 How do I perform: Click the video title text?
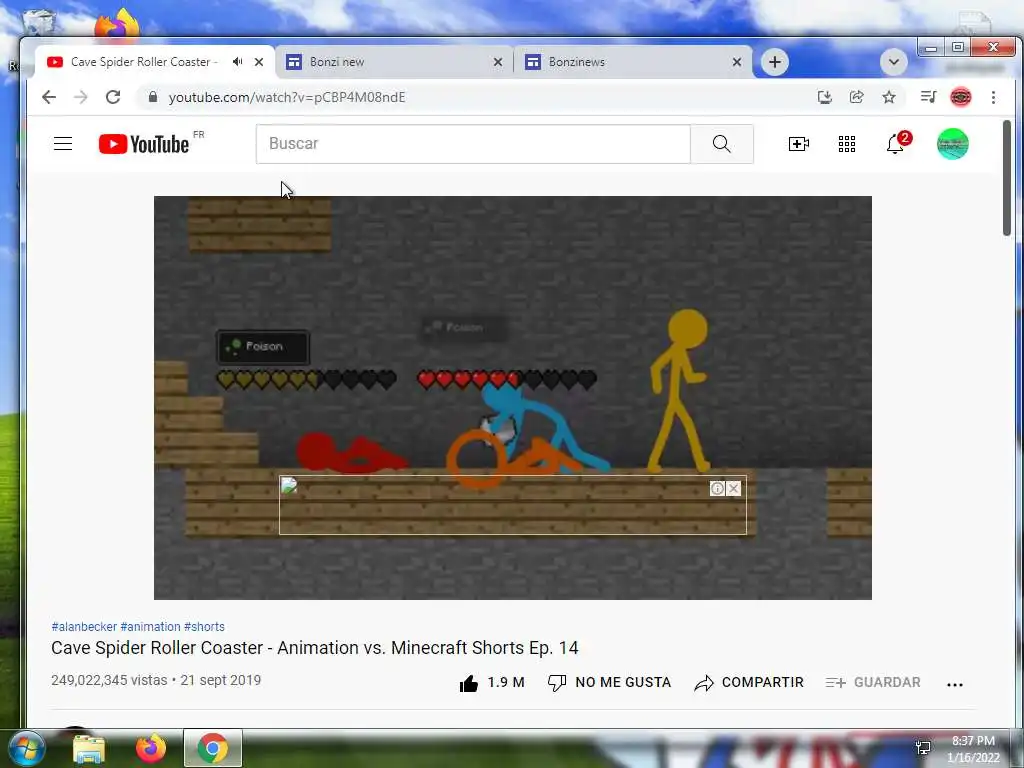coord(315,648)
